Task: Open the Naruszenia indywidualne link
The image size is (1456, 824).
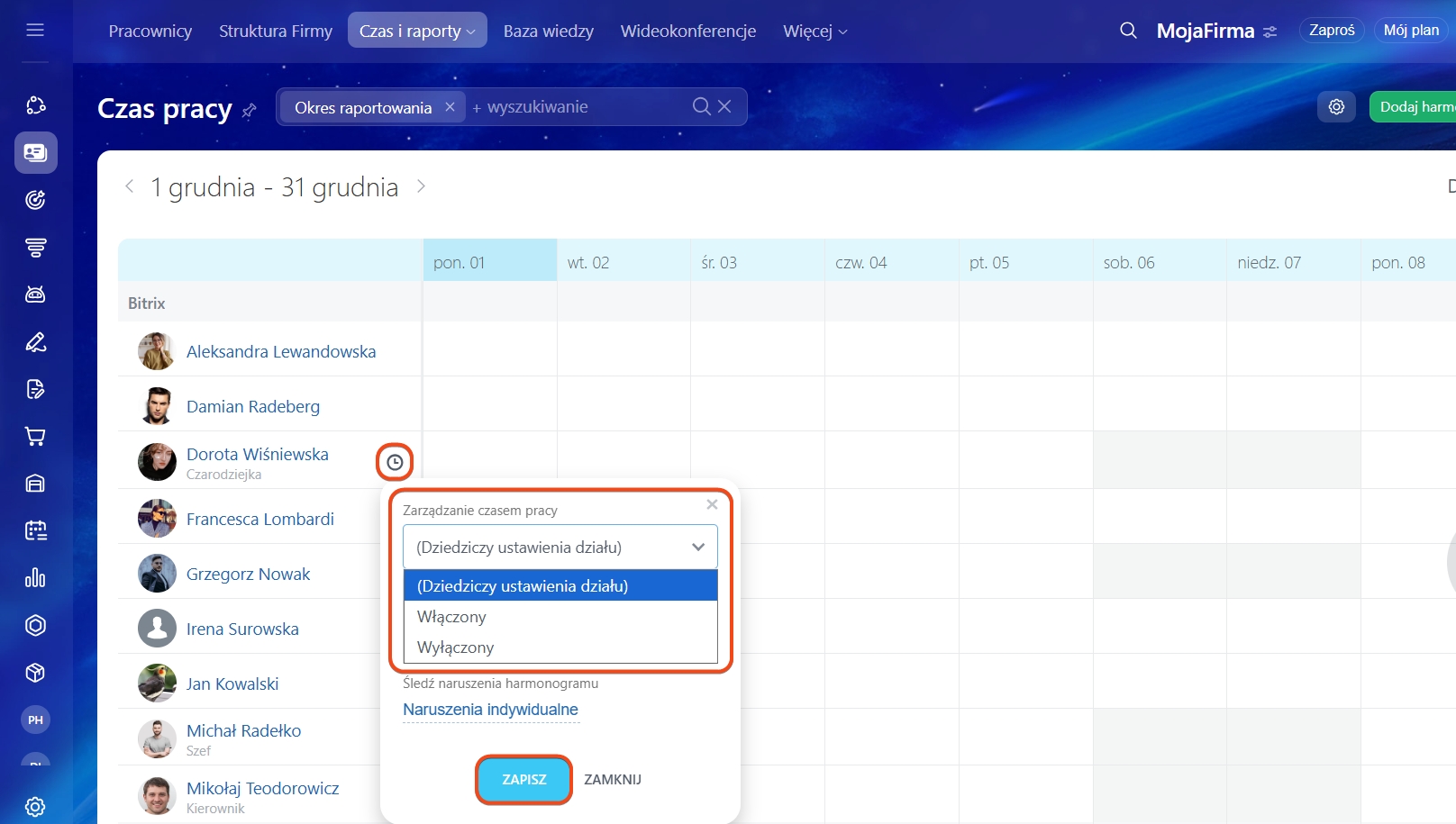Action: click(x=490, y=710)
